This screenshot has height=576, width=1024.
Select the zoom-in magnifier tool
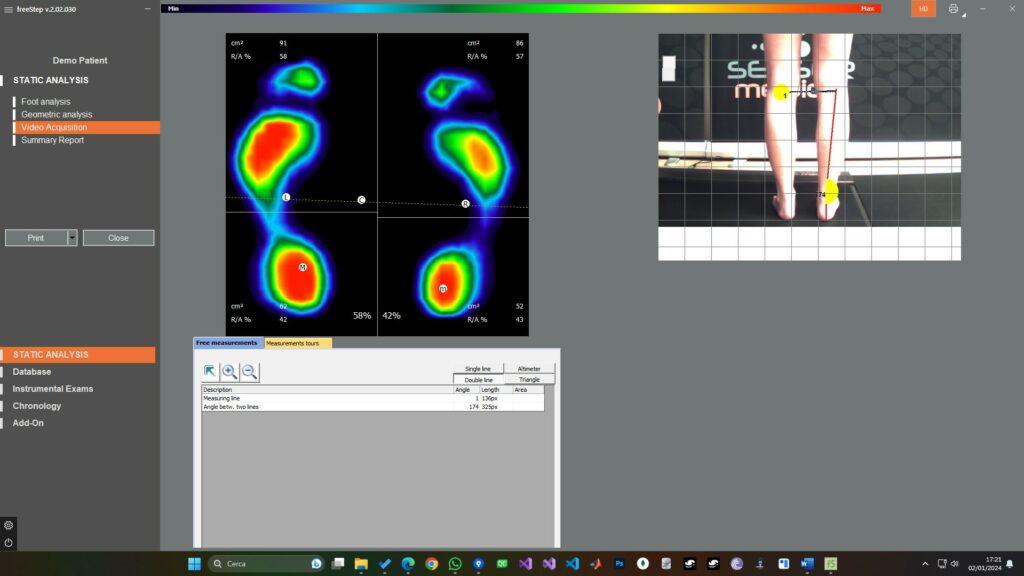click(228, 371)
